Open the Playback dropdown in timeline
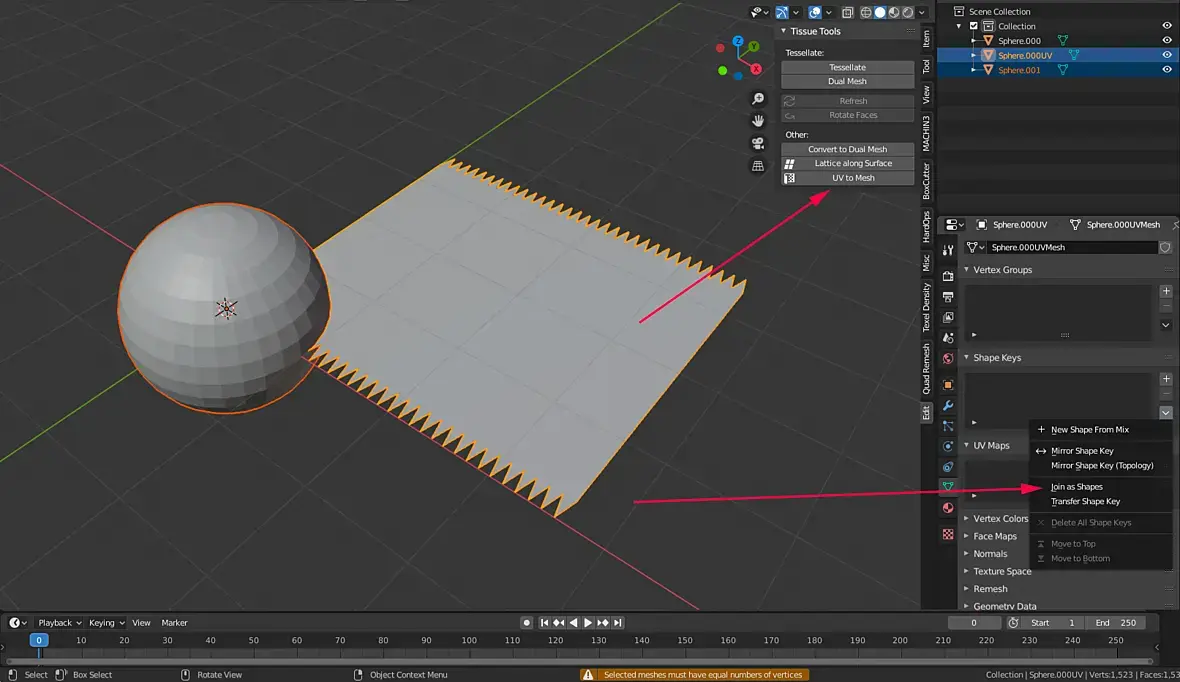 60,623
